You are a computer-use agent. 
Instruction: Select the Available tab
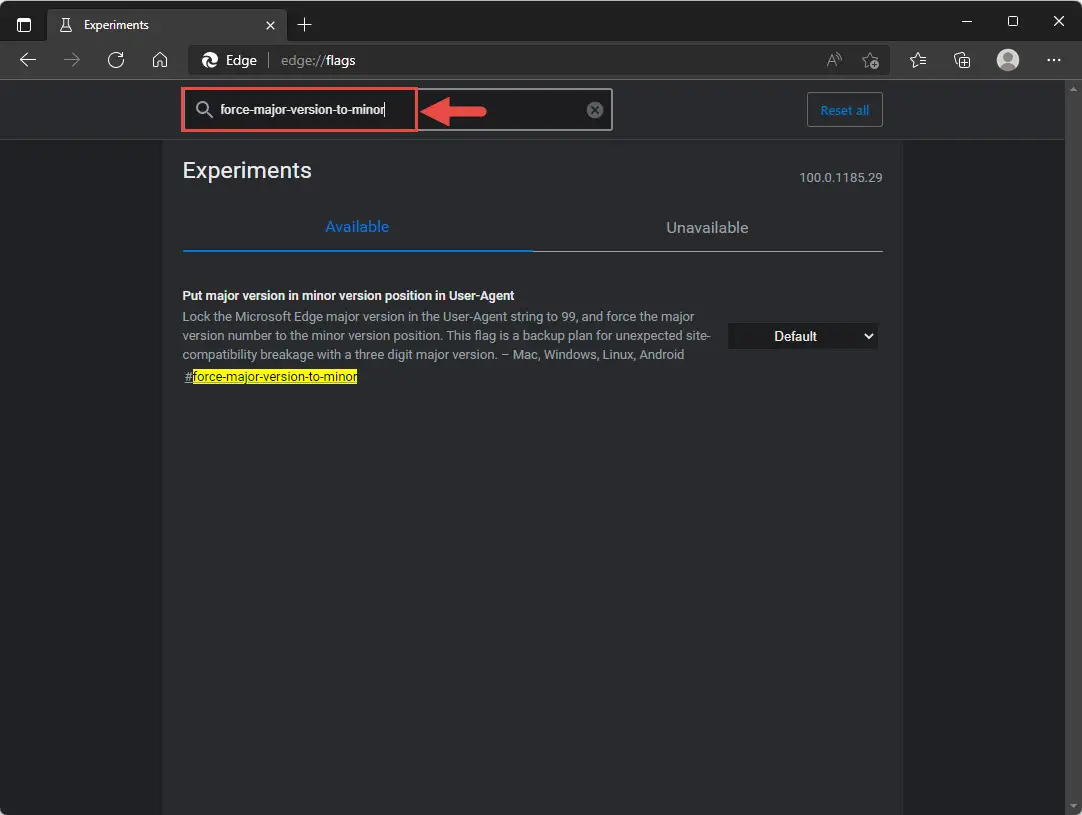357,227
